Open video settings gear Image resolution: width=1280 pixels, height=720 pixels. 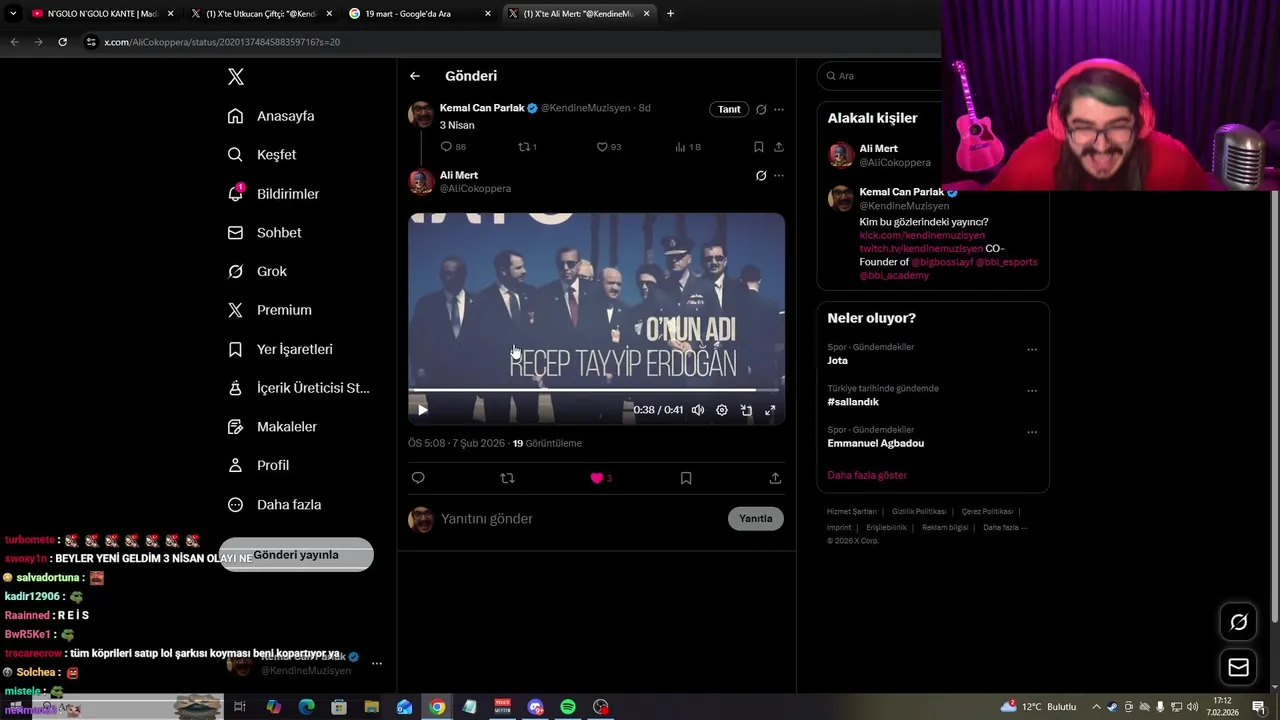[722, 410]
